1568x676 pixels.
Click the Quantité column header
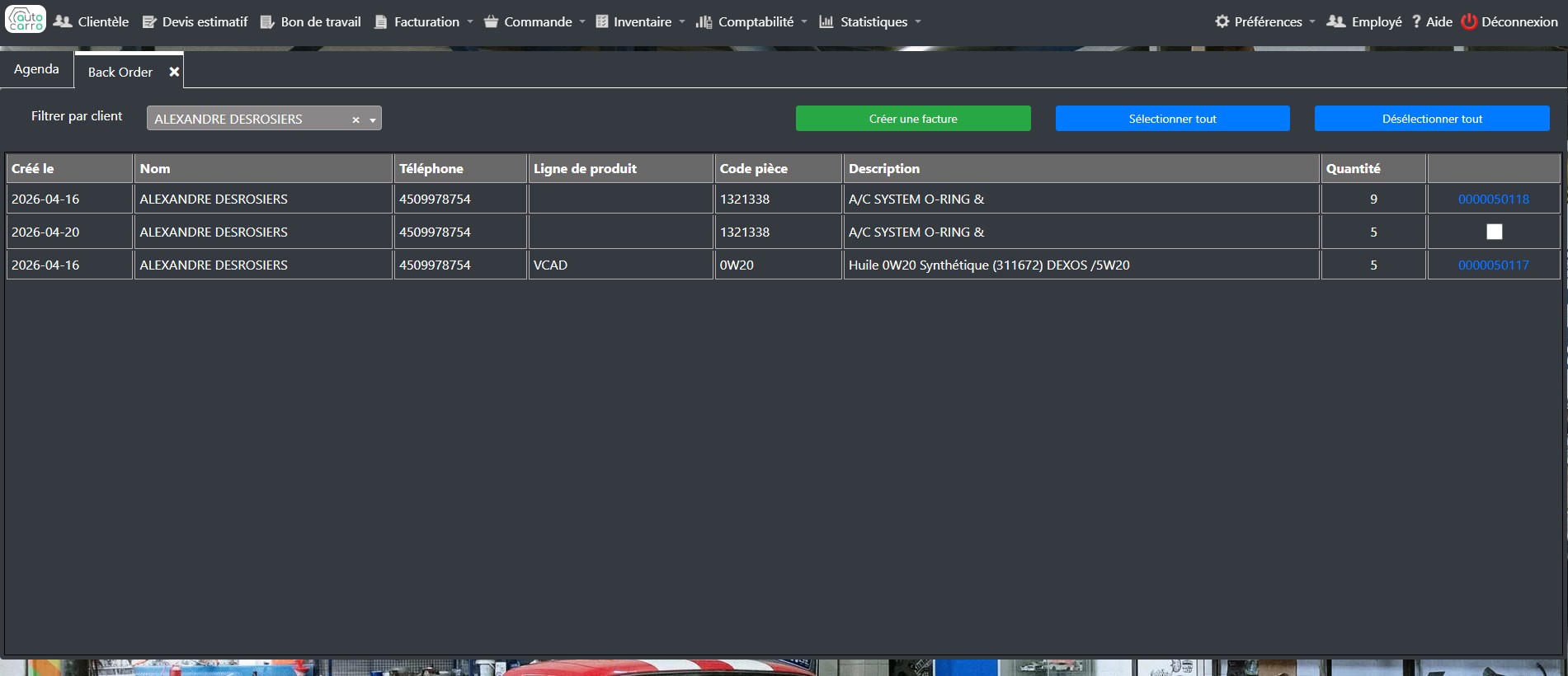(x=1353, y=168)
